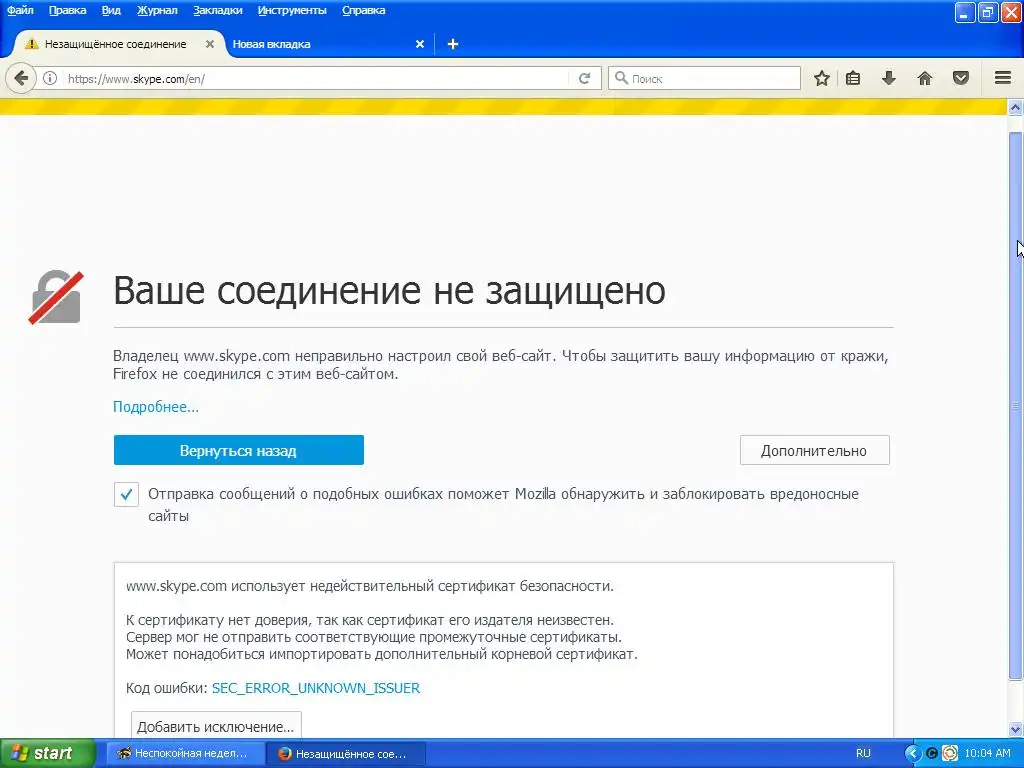Open the Инструменты menu

click(x=292, y=10)
